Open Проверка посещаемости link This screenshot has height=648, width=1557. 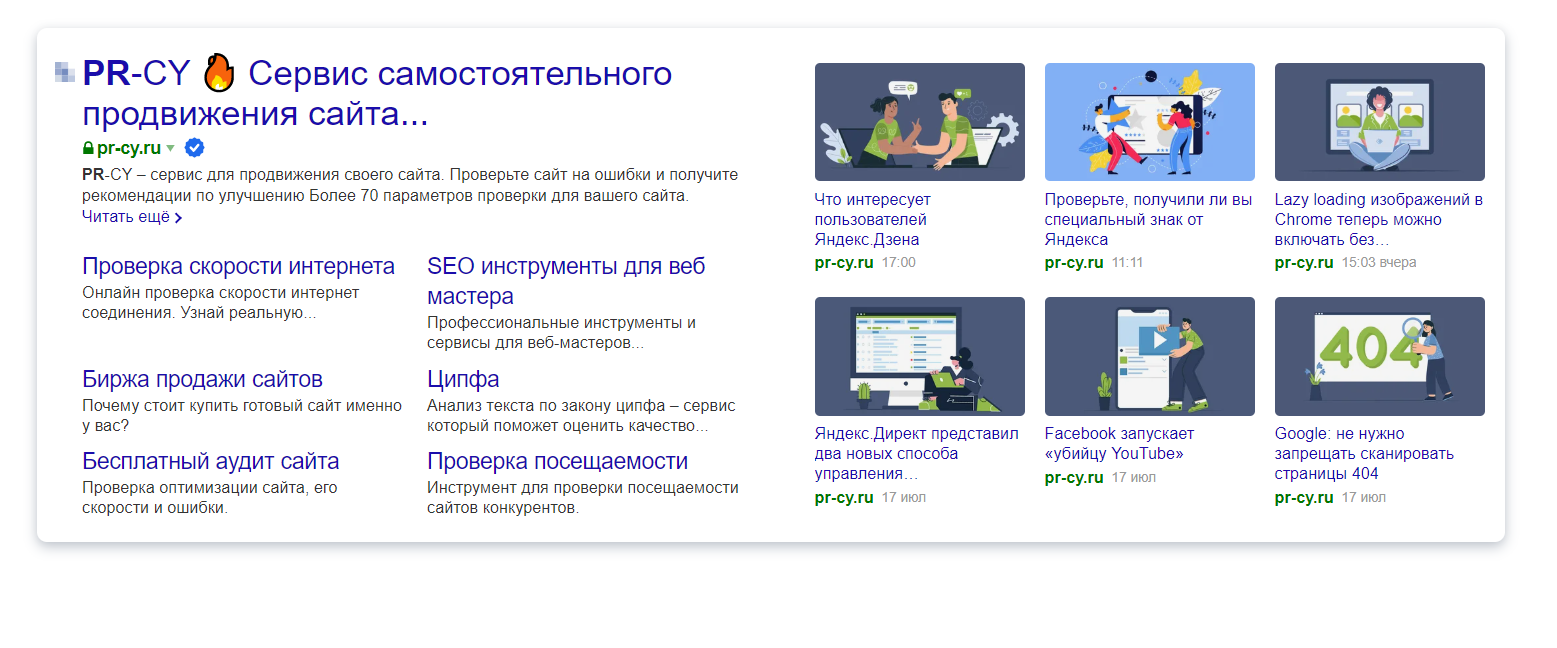pyautogui.click(x=557, y=462)
